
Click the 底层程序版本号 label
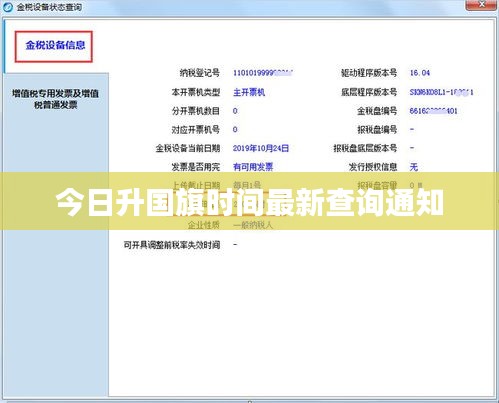pyautogui.click(x=369, y=92)
